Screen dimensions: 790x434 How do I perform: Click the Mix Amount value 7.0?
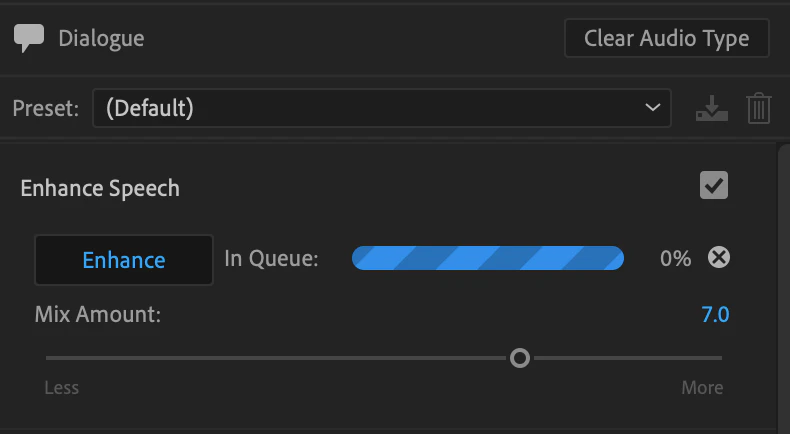[715, 315]
